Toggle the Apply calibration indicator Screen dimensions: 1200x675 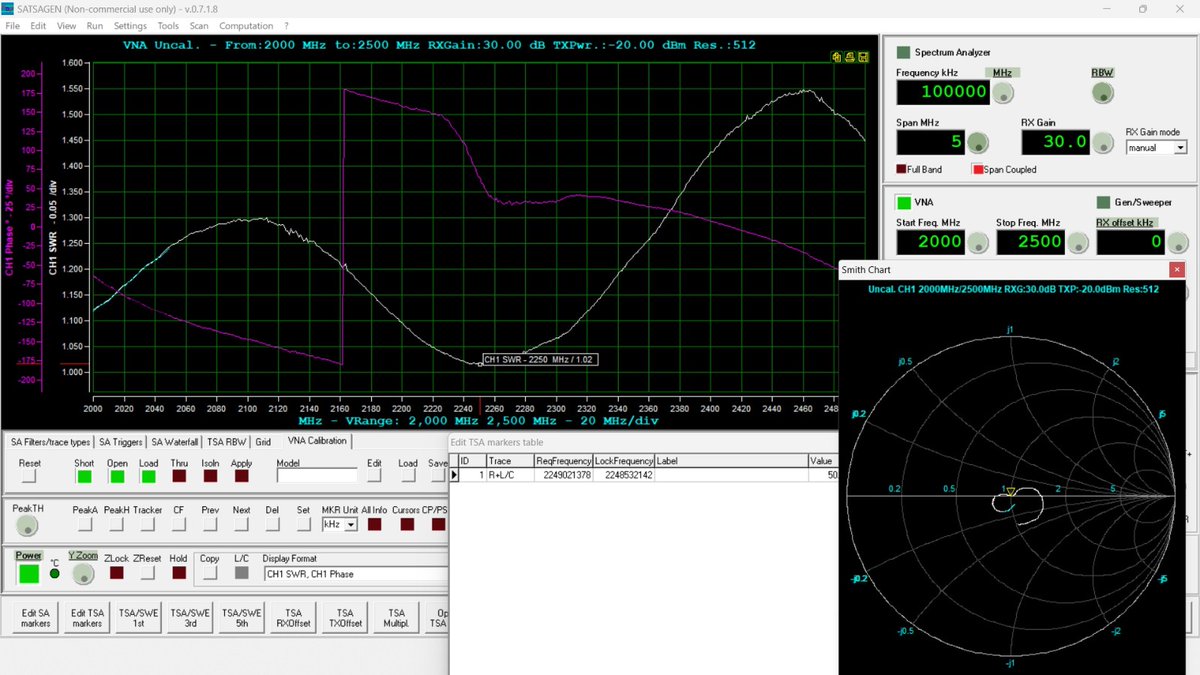tap(241, 476)
